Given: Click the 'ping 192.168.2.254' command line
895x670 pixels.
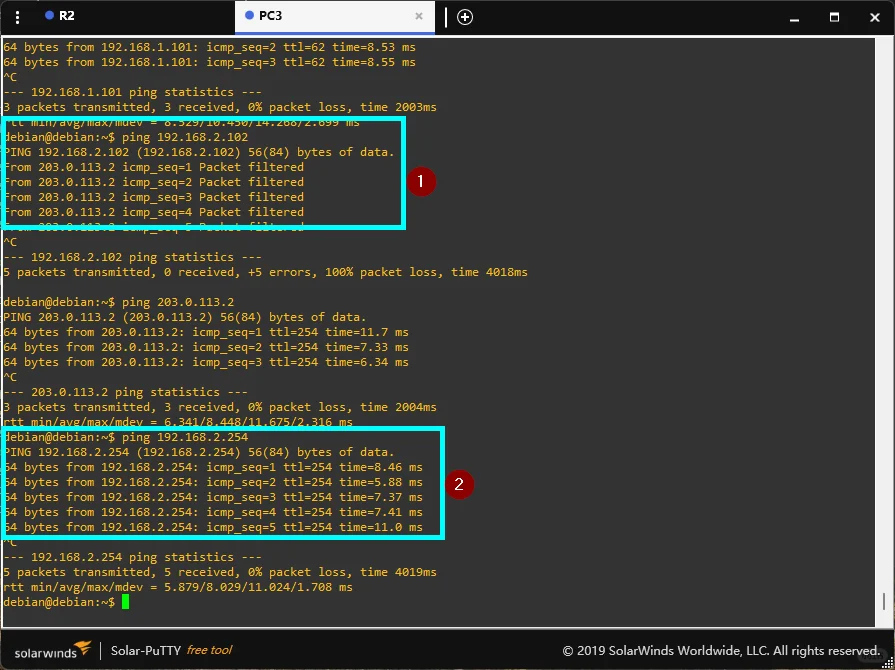Looking at the screenshot, I should tap(126, 437).
